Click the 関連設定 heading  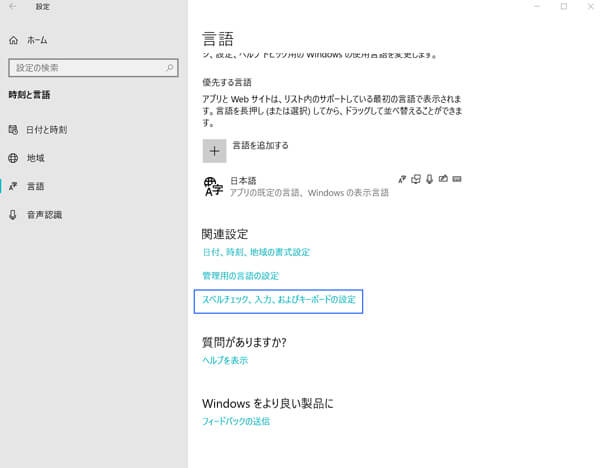click(x=225, y=234)
